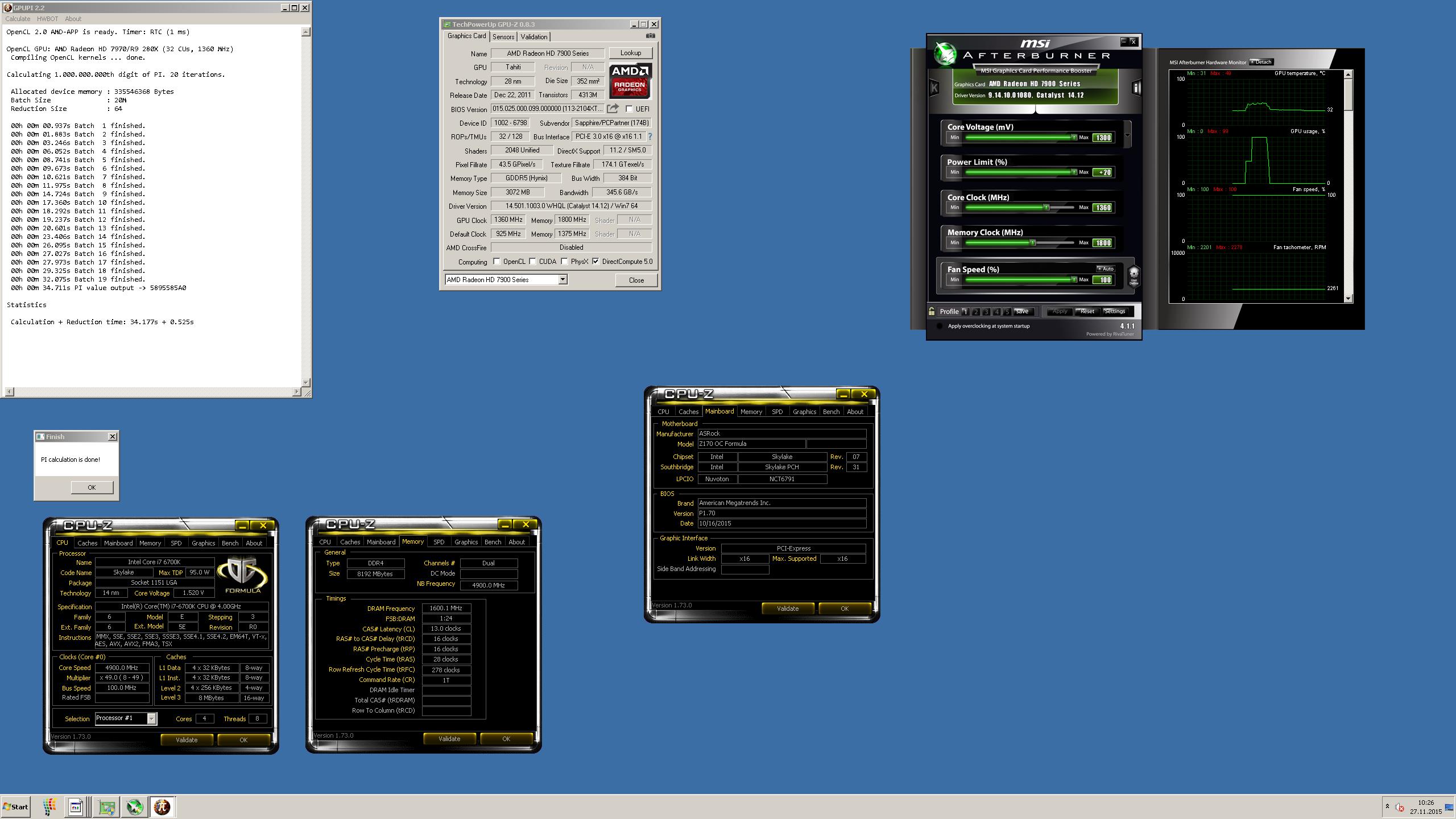Click the Afterburner Settings button
Viewport: 1456px width, 819px height.
1114,311
